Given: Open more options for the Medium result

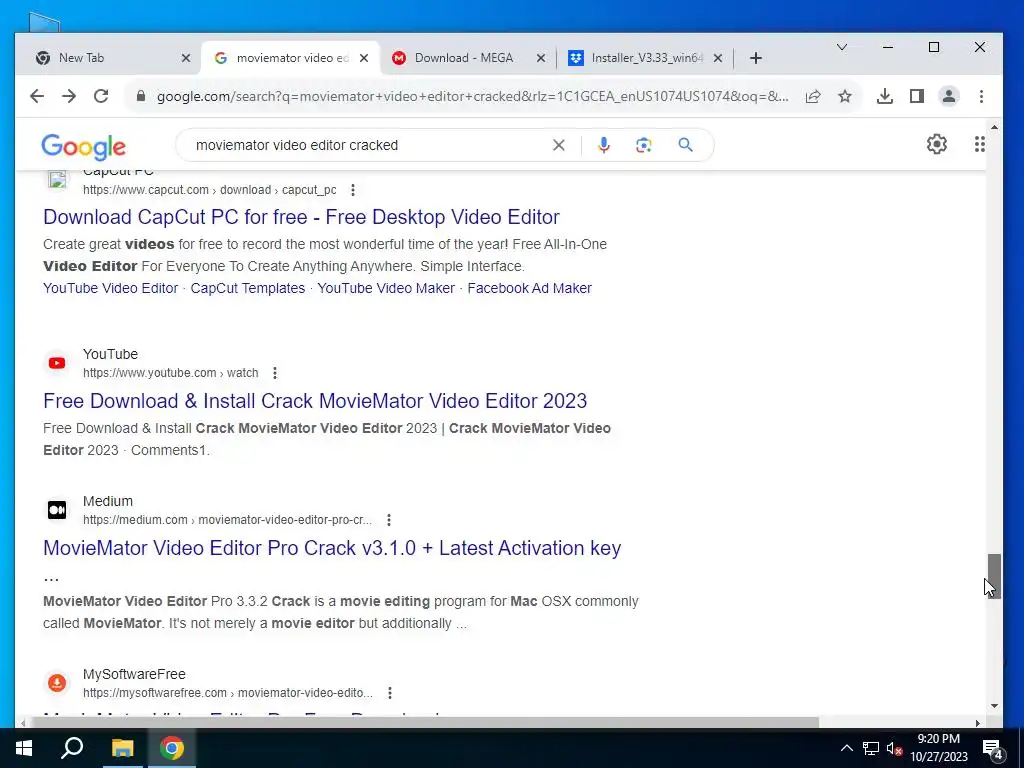Looking at the screenshot, I should point(389,520).
